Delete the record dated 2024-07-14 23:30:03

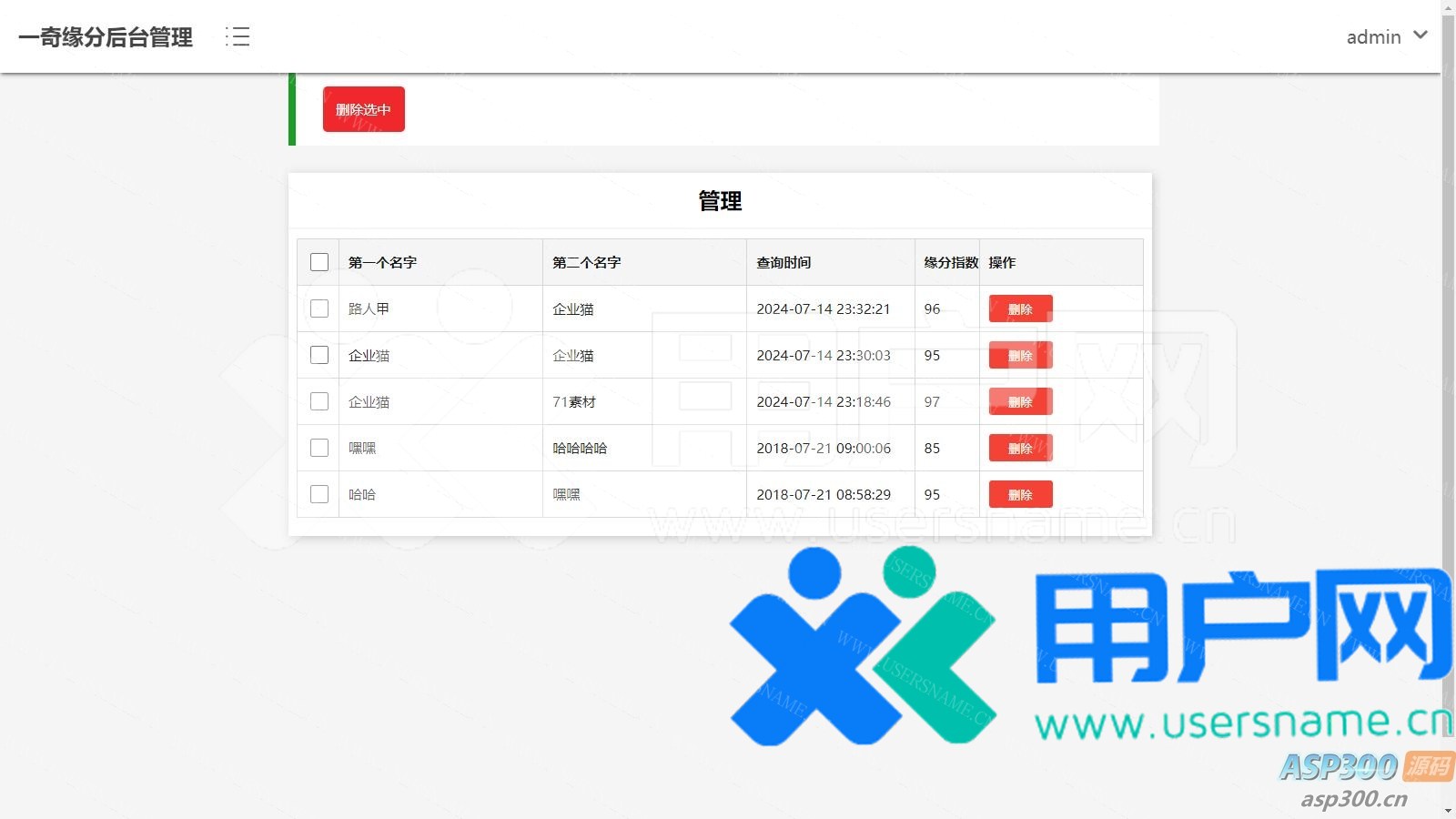[x=1021, y=355]
